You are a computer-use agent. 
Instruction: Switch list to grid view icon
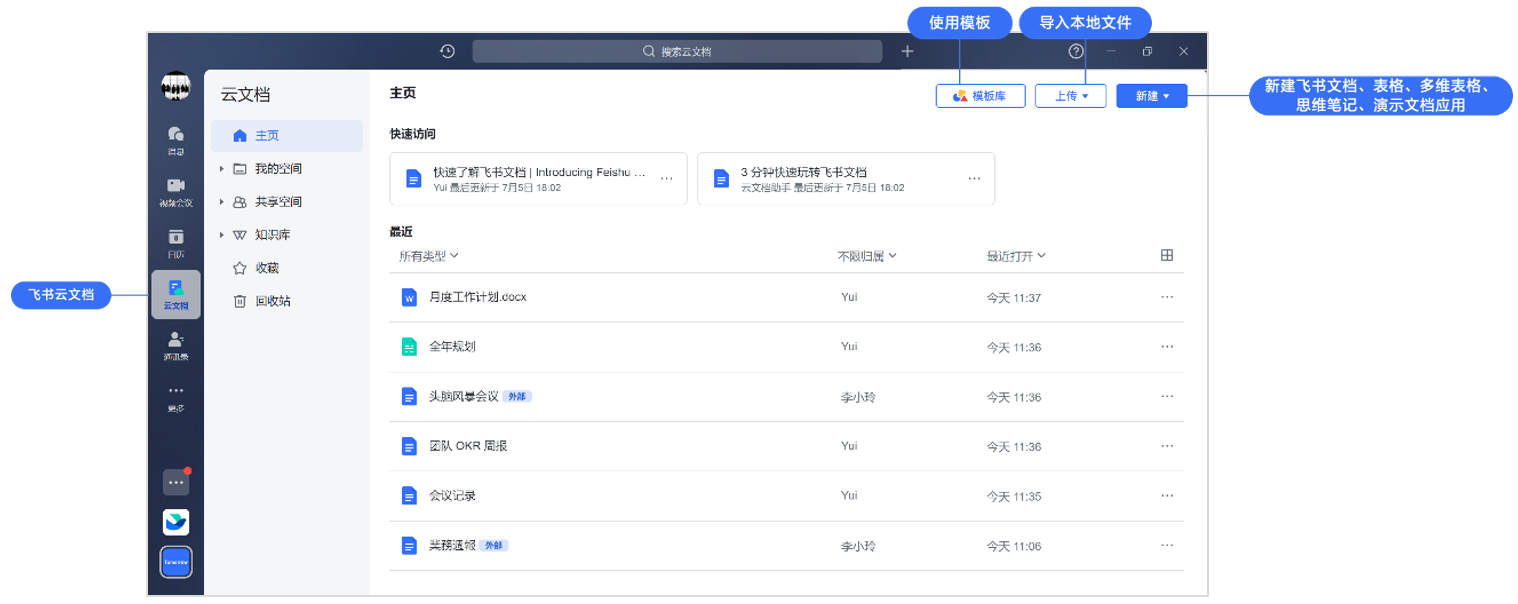(x=1167, y=255)
